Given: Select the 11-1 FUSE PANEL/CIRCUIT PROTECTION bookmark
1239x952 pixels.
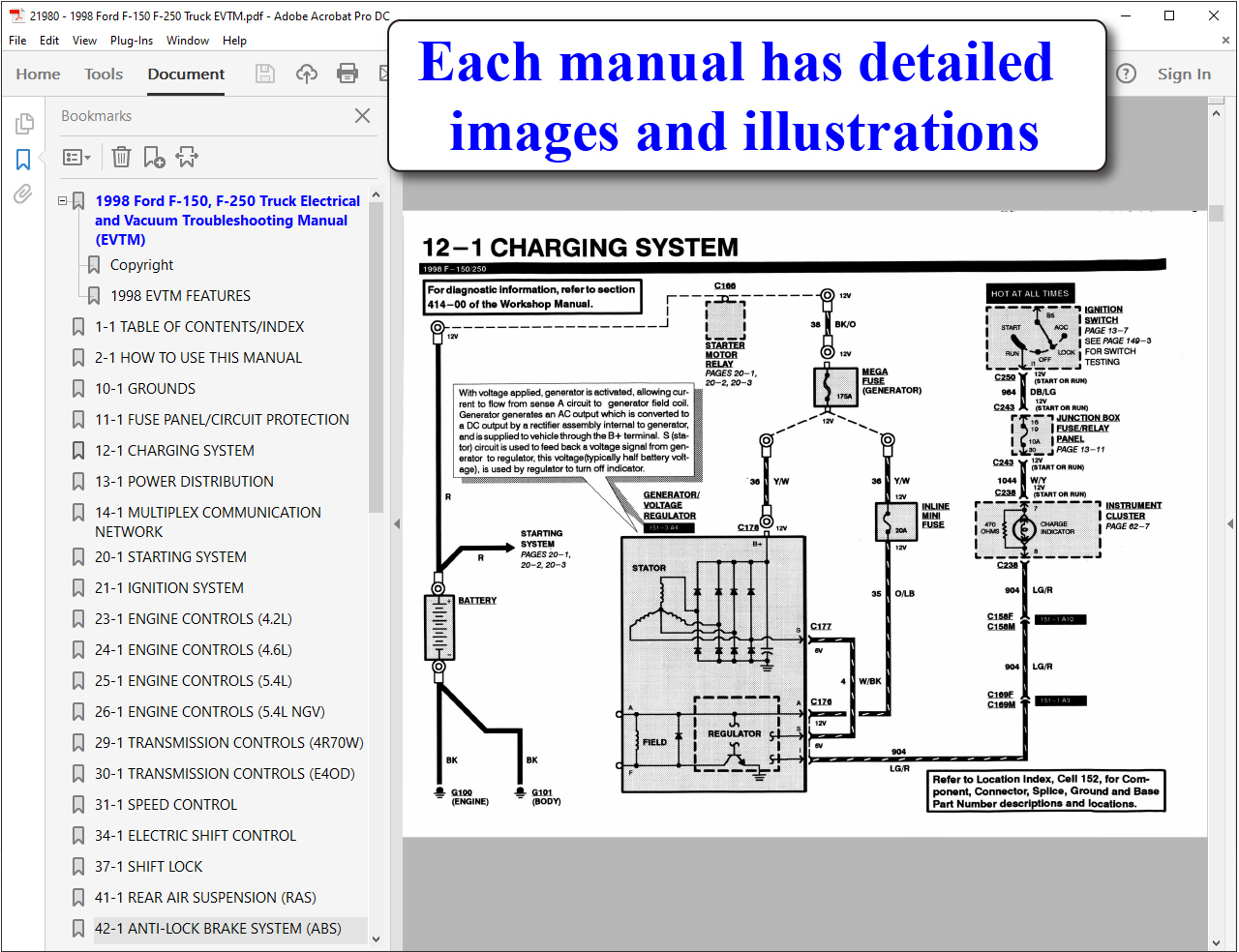Looking at the screenshot, I should pyautogui.click(x=222, y=420).
